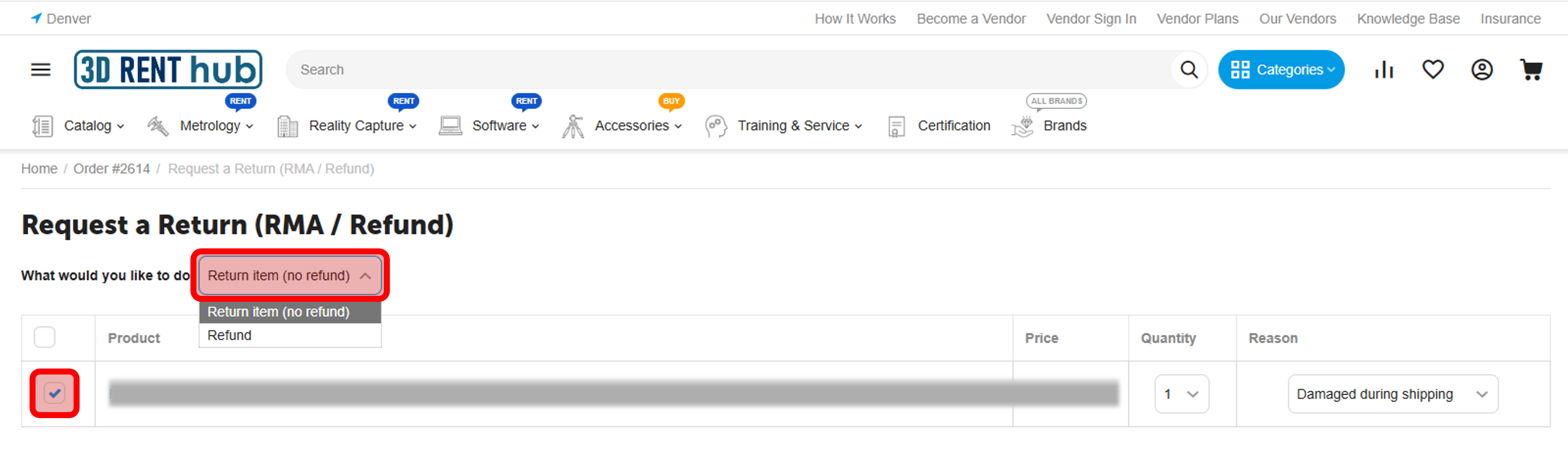Open the Metrology menu
1568x463 pixels.
tap(210, 126)
